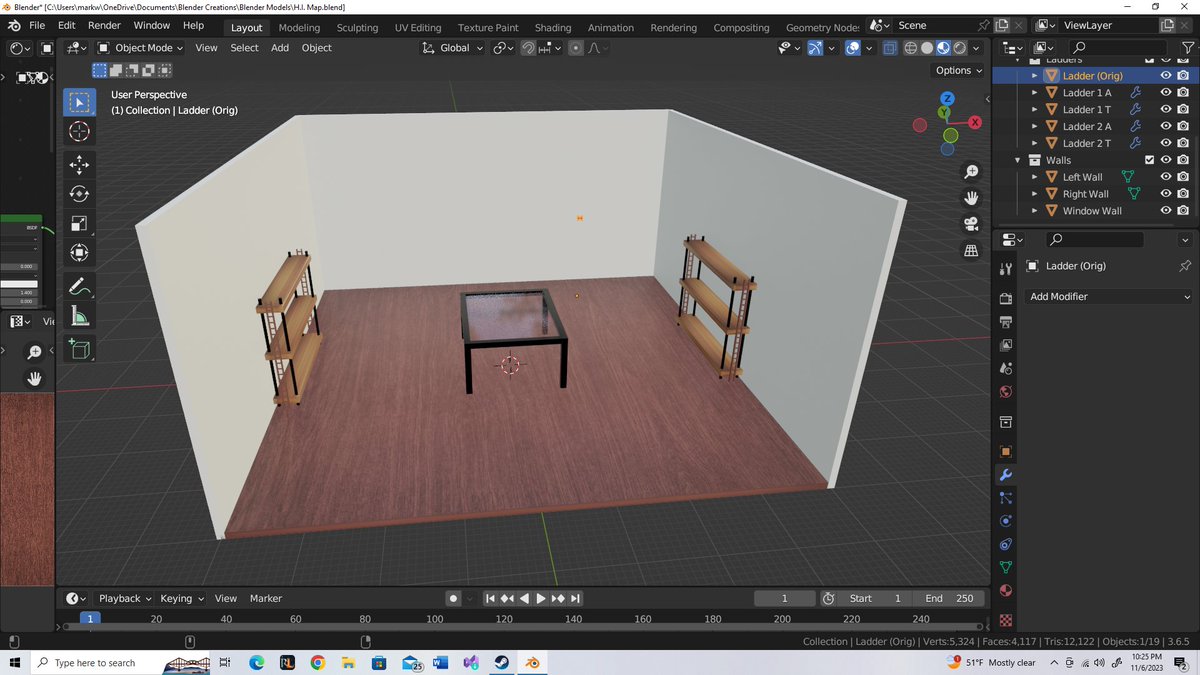Switch viewport shading to wireframe
The image size is (1200, 675).
coord(911,48)
